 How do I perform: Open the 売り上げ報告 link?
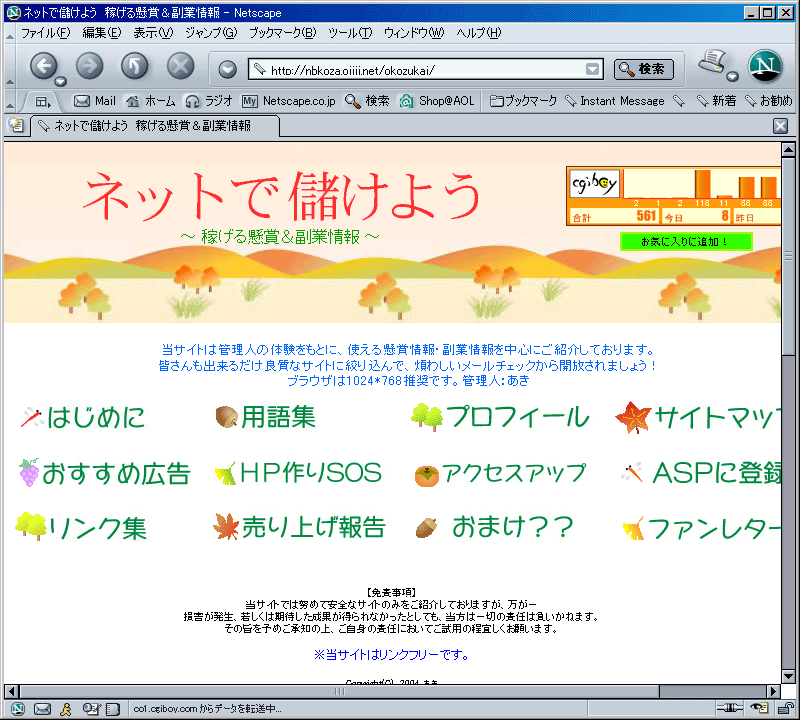coord(299,527)
